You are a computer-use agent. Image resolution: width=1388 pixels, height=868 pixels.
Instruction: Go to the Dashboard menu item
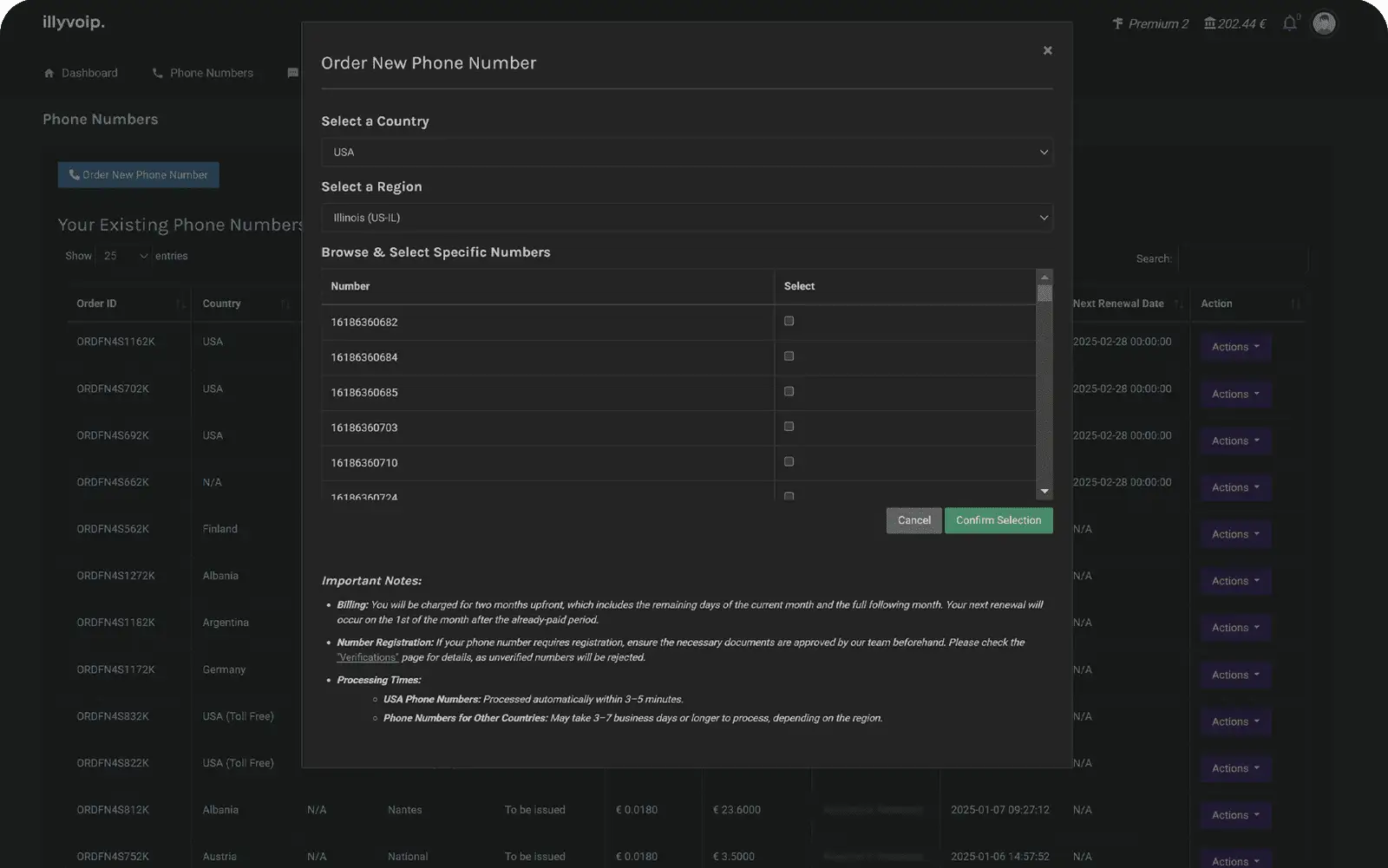click(x=81, y=73)
